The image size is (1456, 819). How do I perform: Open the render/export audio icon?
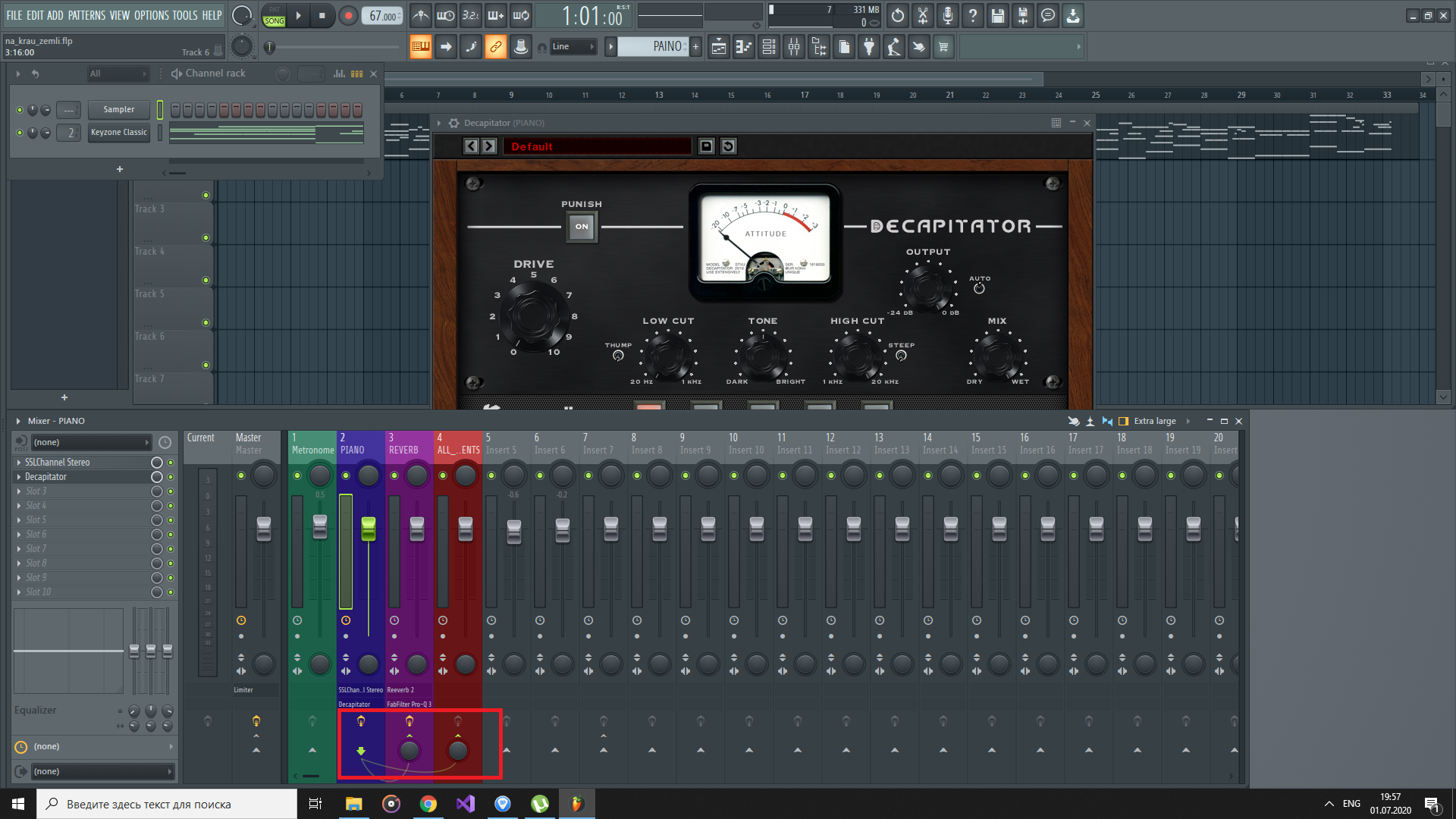coord(1023,15)
